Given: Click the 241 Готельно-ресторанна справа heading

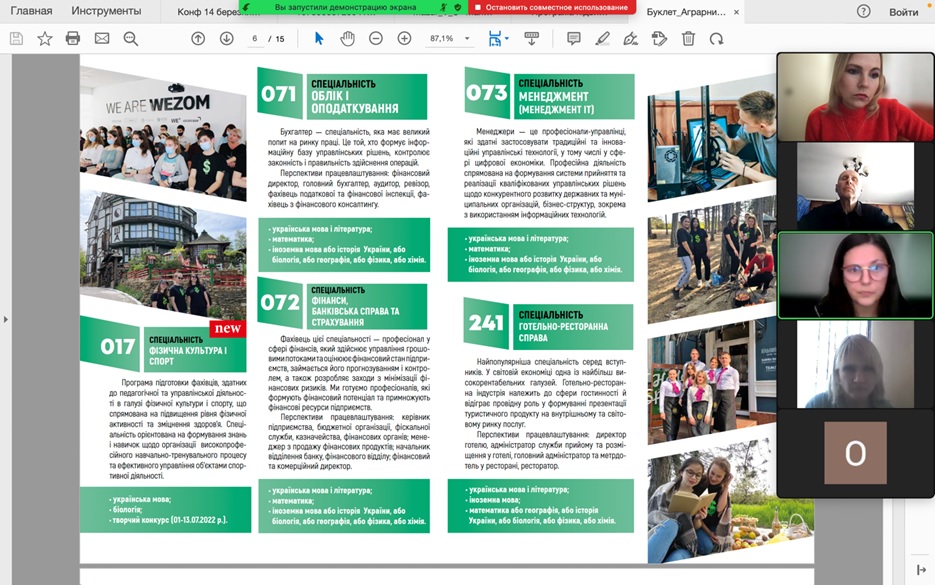Looking at the screenshot, I should (x=549, y=324).
